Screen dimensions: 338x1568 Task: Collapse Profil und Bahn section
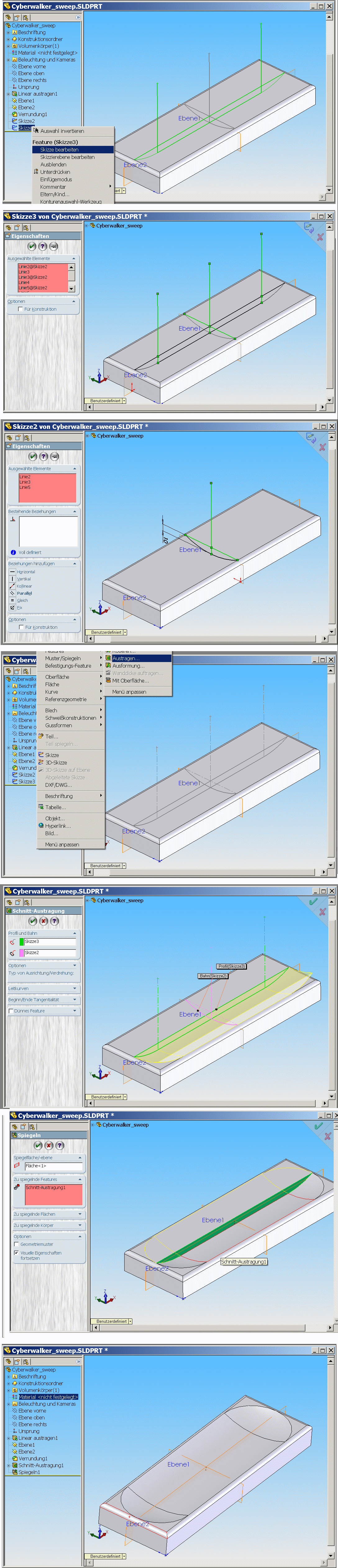coord(75,933)
